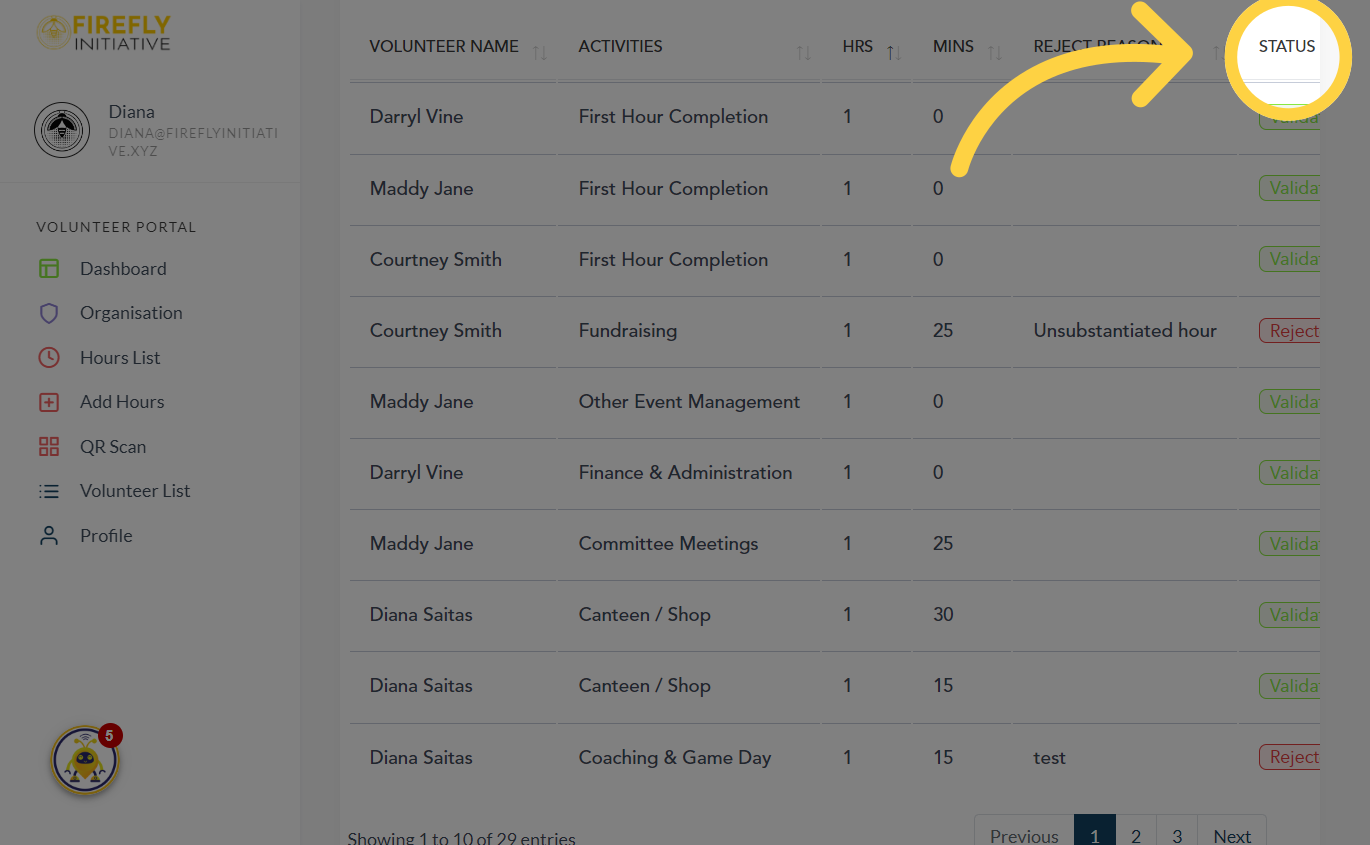Click the 'test' reject reason

[1050, 758]
